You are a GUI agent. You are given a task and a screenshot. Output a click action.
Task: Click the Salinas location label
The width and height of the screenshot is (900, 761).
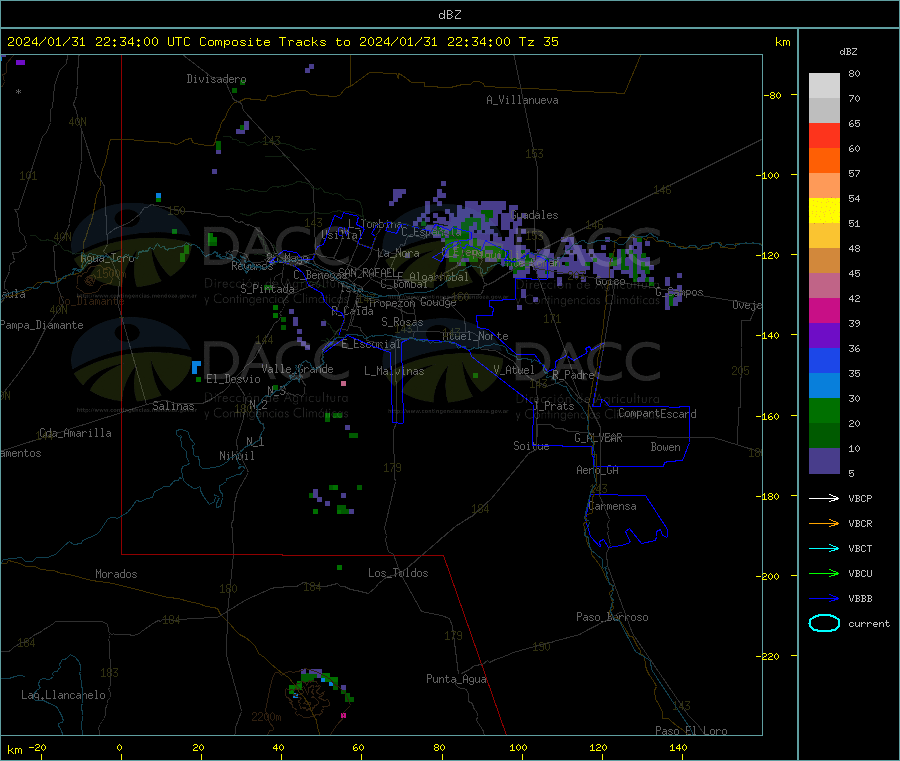click(173, 406)
